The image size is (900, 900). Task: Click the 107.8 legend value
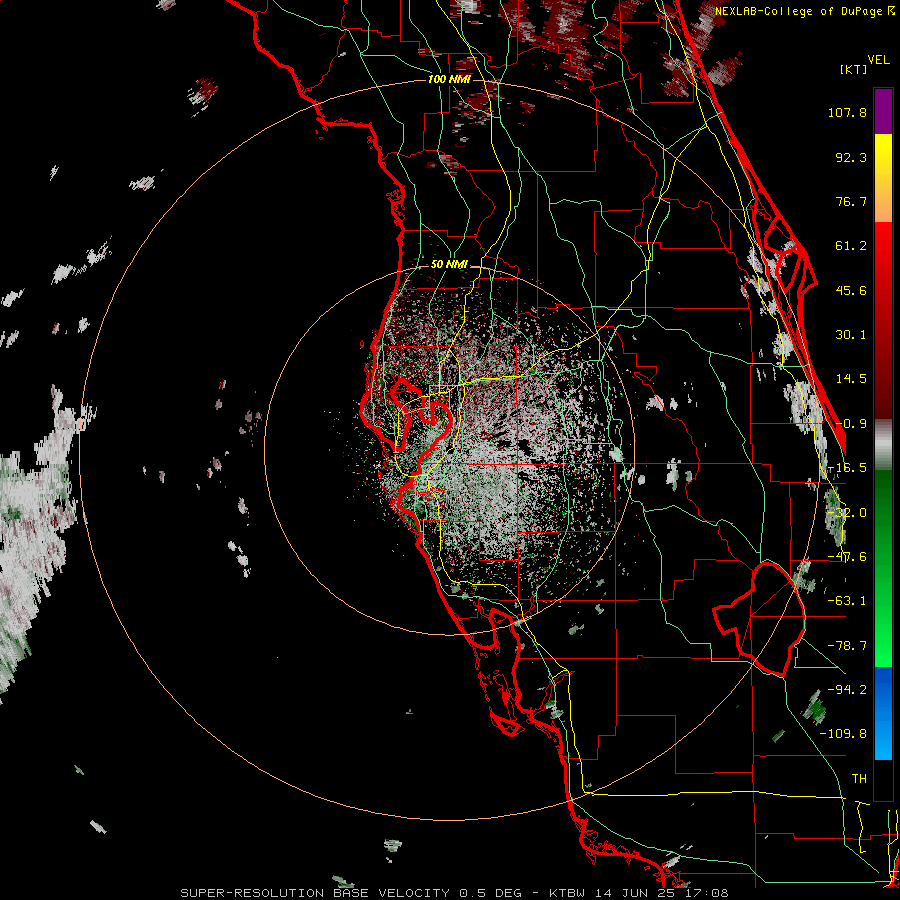point(847,112)
